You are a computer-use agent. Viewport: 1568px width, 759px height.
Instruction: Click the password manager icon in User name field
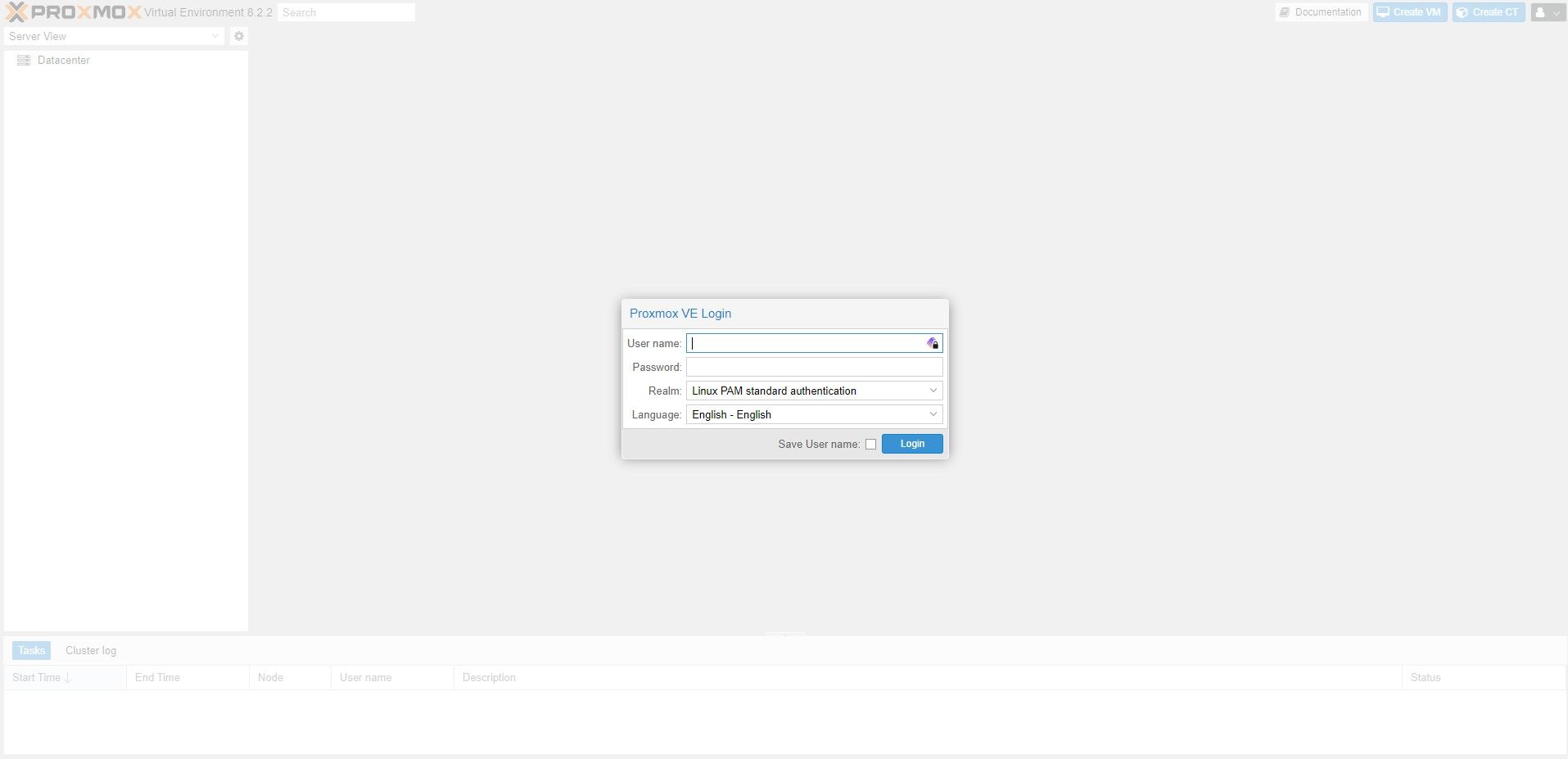pos(933,343)
